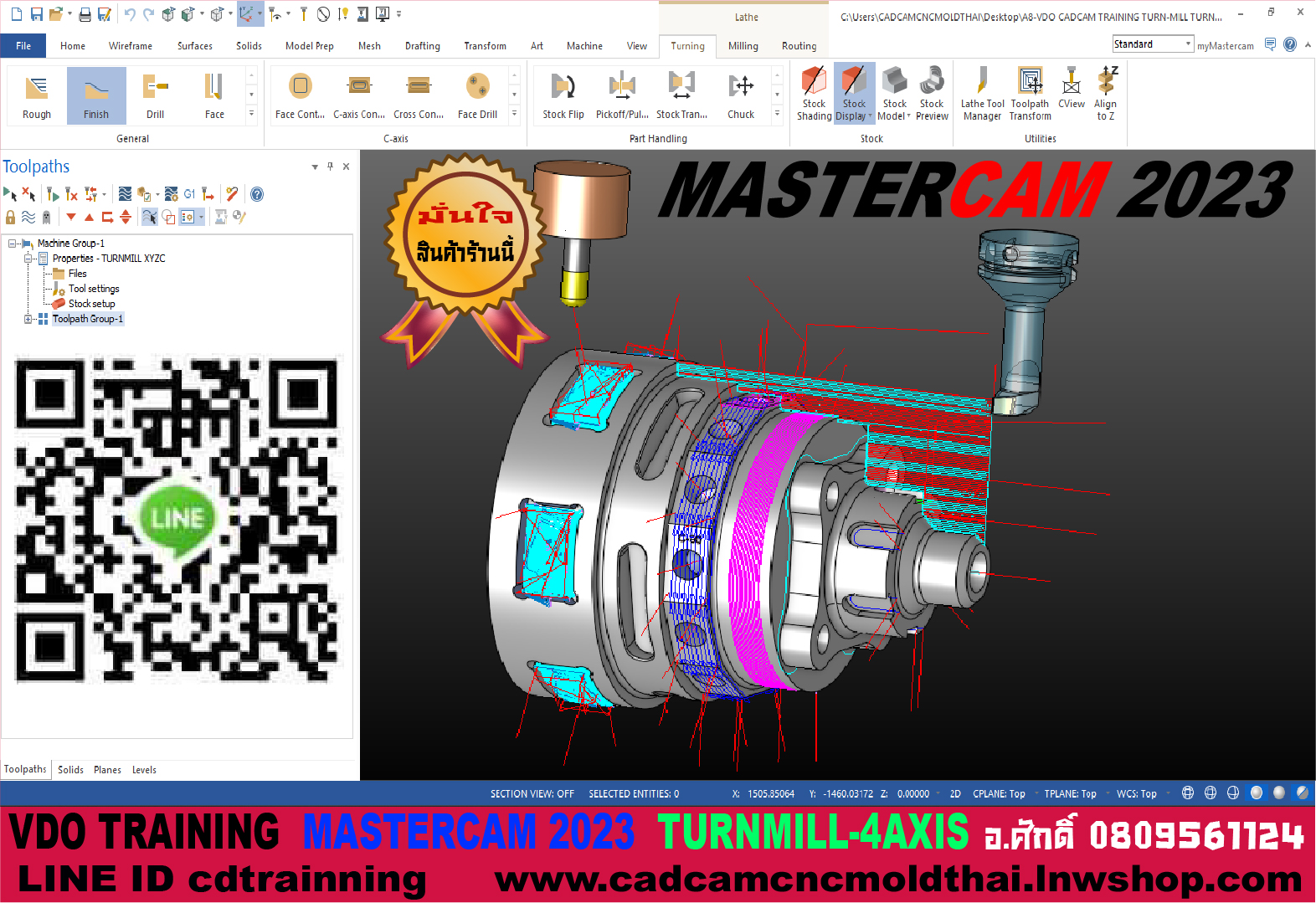Open the Levels panel tab

pos(144,770)
